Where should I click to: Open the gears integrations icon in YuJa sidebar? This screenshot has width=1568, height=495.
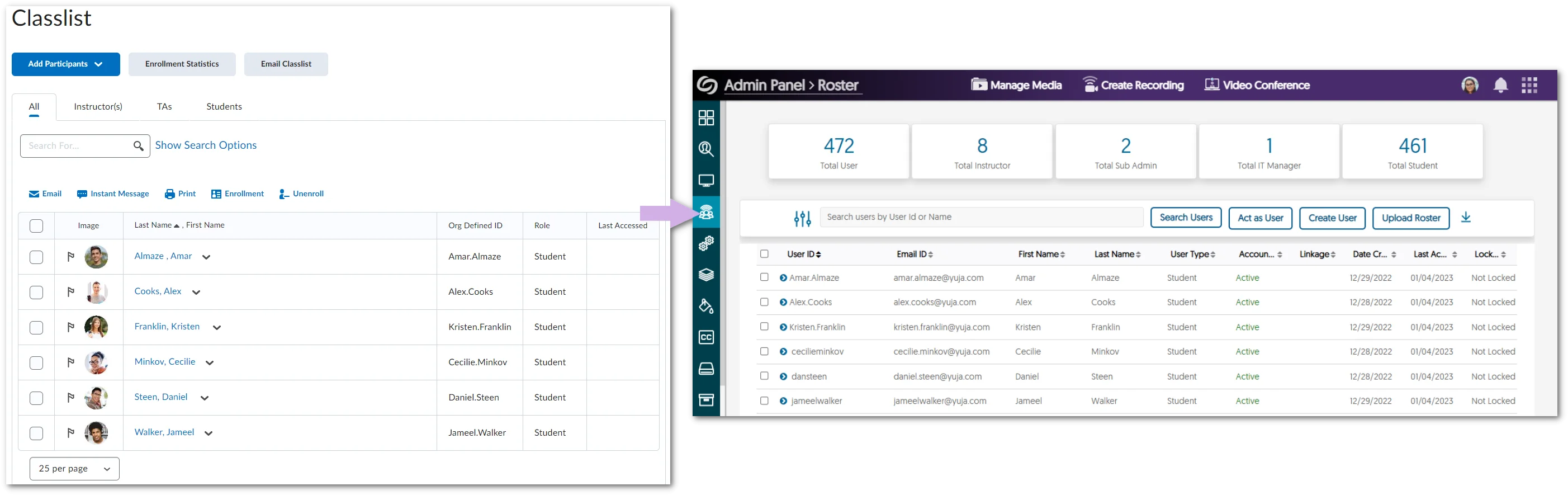click(706, 243)
